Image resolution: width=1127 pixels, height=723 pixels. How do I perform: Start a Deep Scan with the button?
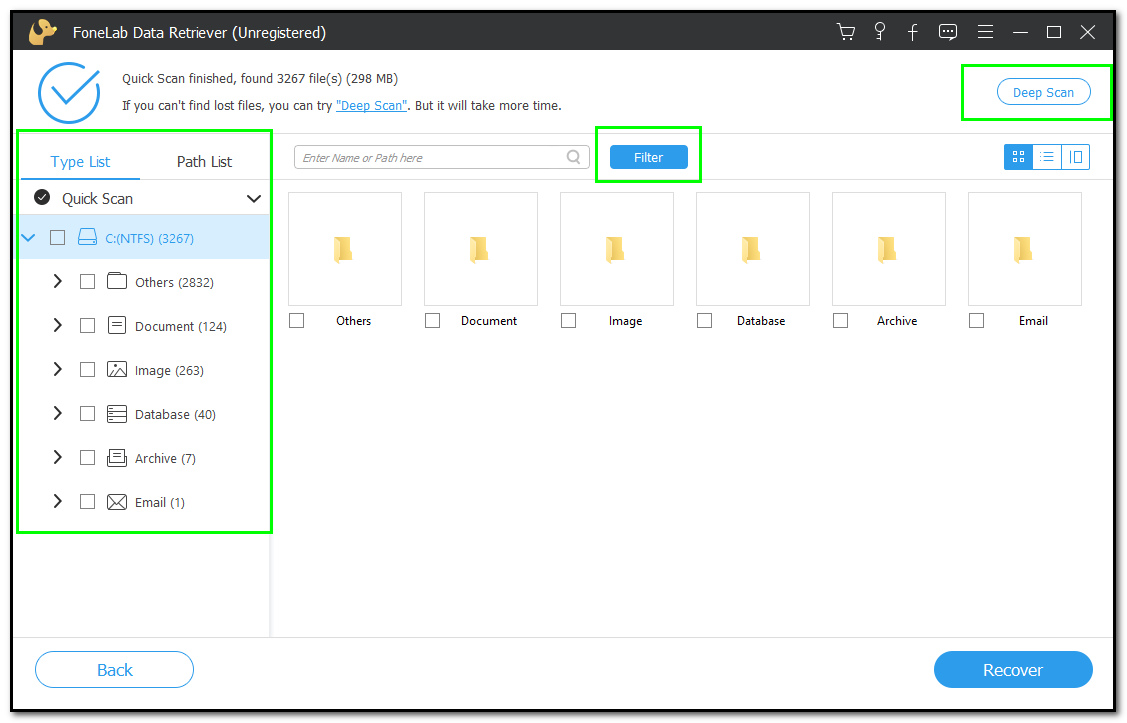1043,92
